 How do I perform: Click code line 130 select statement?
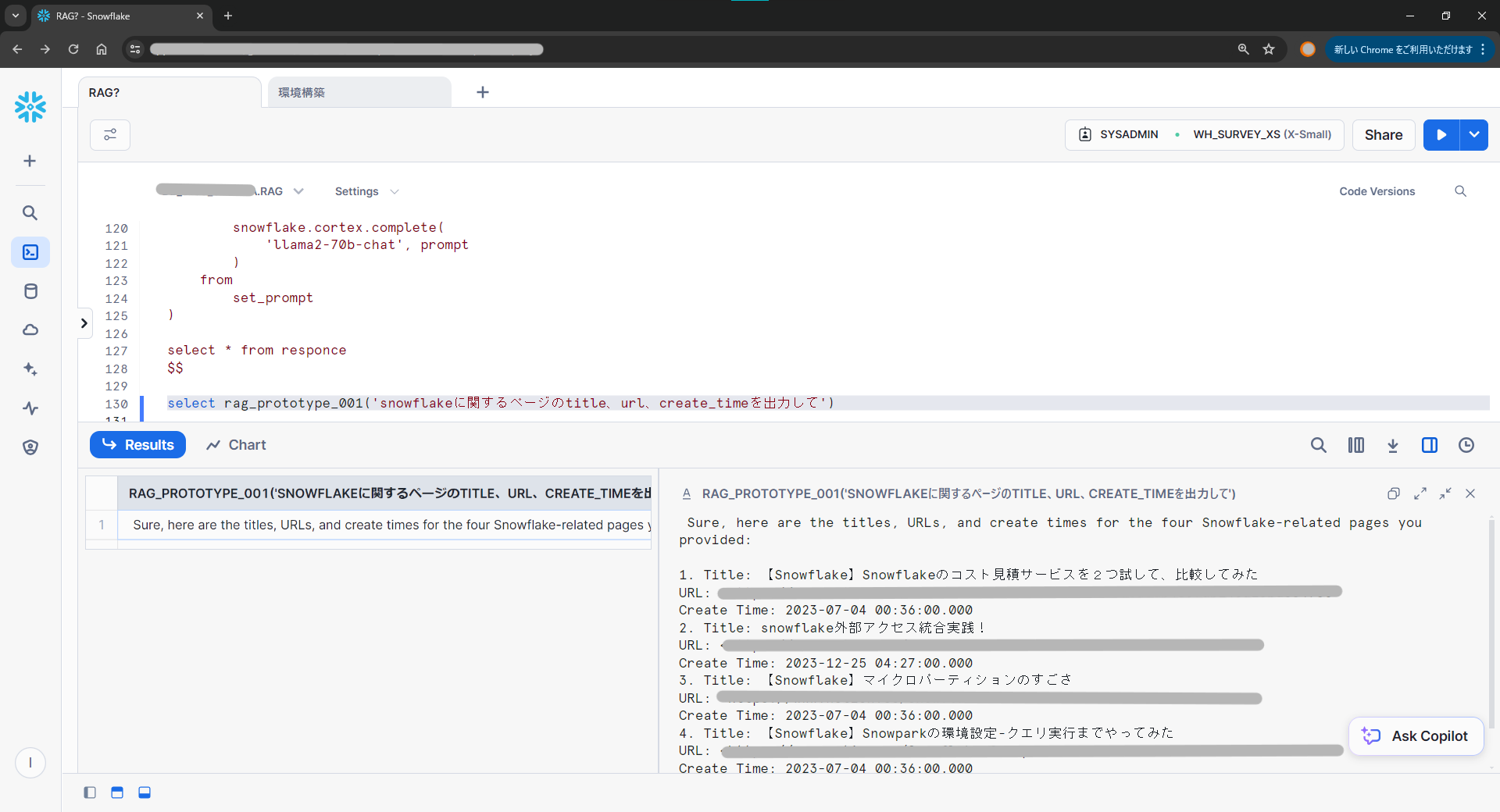(x=501, y=403)
